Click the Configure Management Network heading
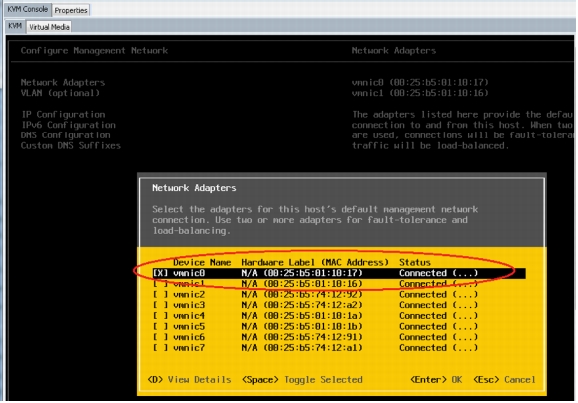 [x=94, y=51]
